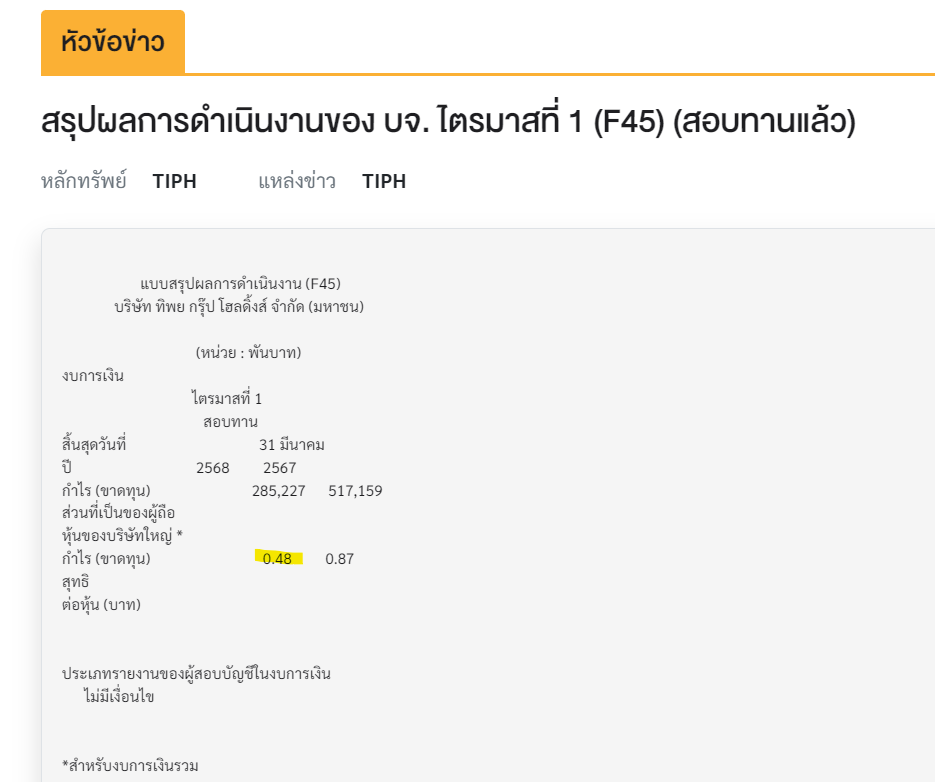Click the ส่วนที่เป็นของผู้ถือ line
The width and height of the screenshot is (935, 782).
click(118, 513)
